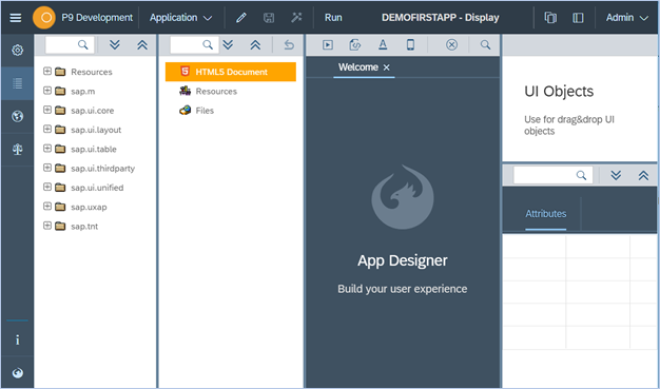This screenshot has height=389, width=660.
Task: Select the sap.m tree item label
Action: point(83,91)
